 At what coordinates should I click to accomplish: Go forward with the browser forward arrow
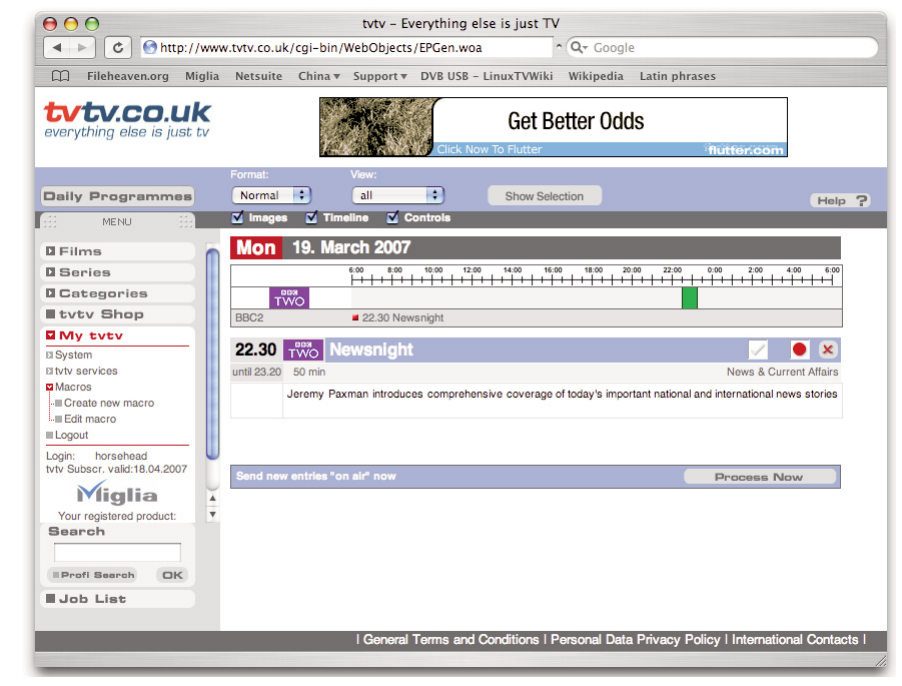[82, 48]
